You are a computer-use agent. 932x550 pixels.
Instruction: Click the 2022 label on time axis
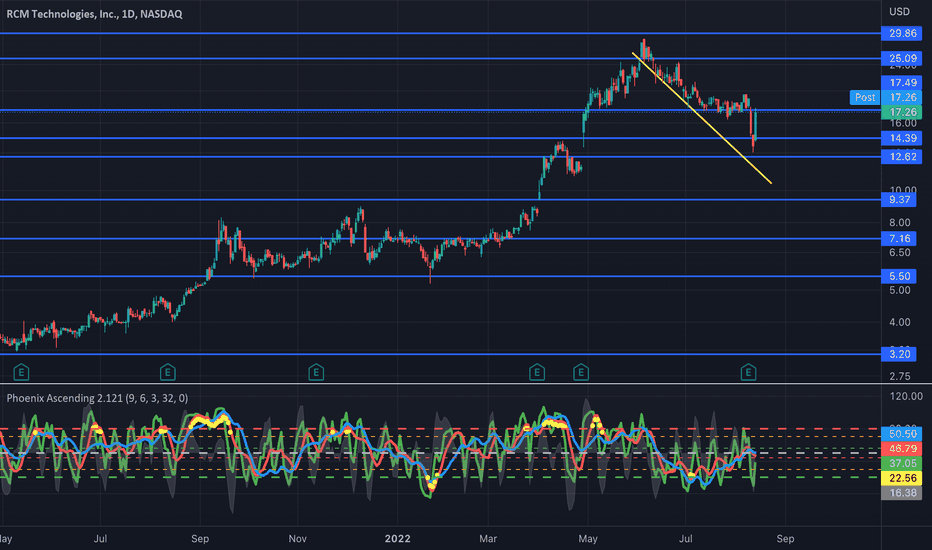pos(397,539)
